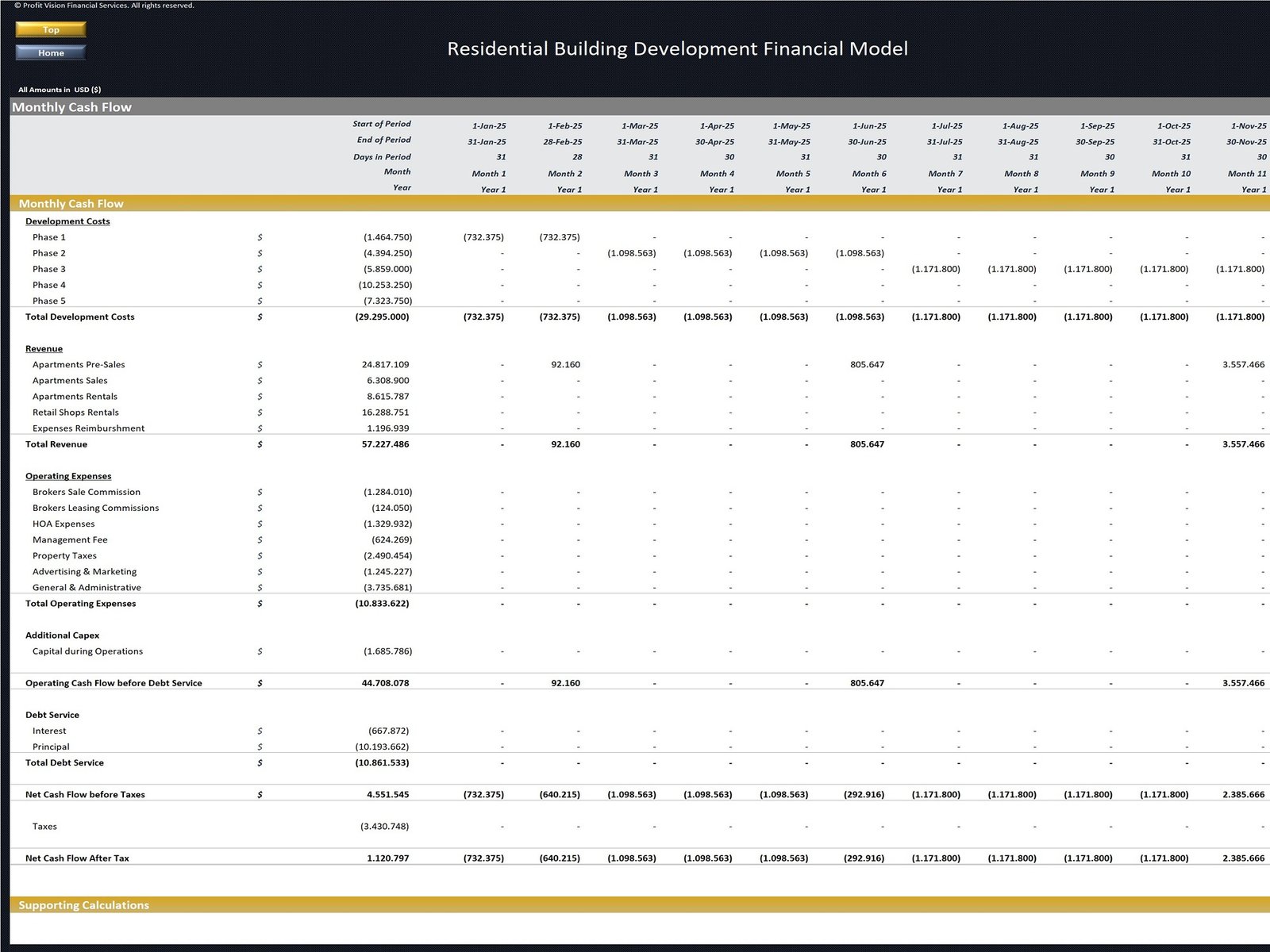Screen dimensions: 1270x952
Task: Select the Operating Expenses underlined heading
Action: point(68,476)
